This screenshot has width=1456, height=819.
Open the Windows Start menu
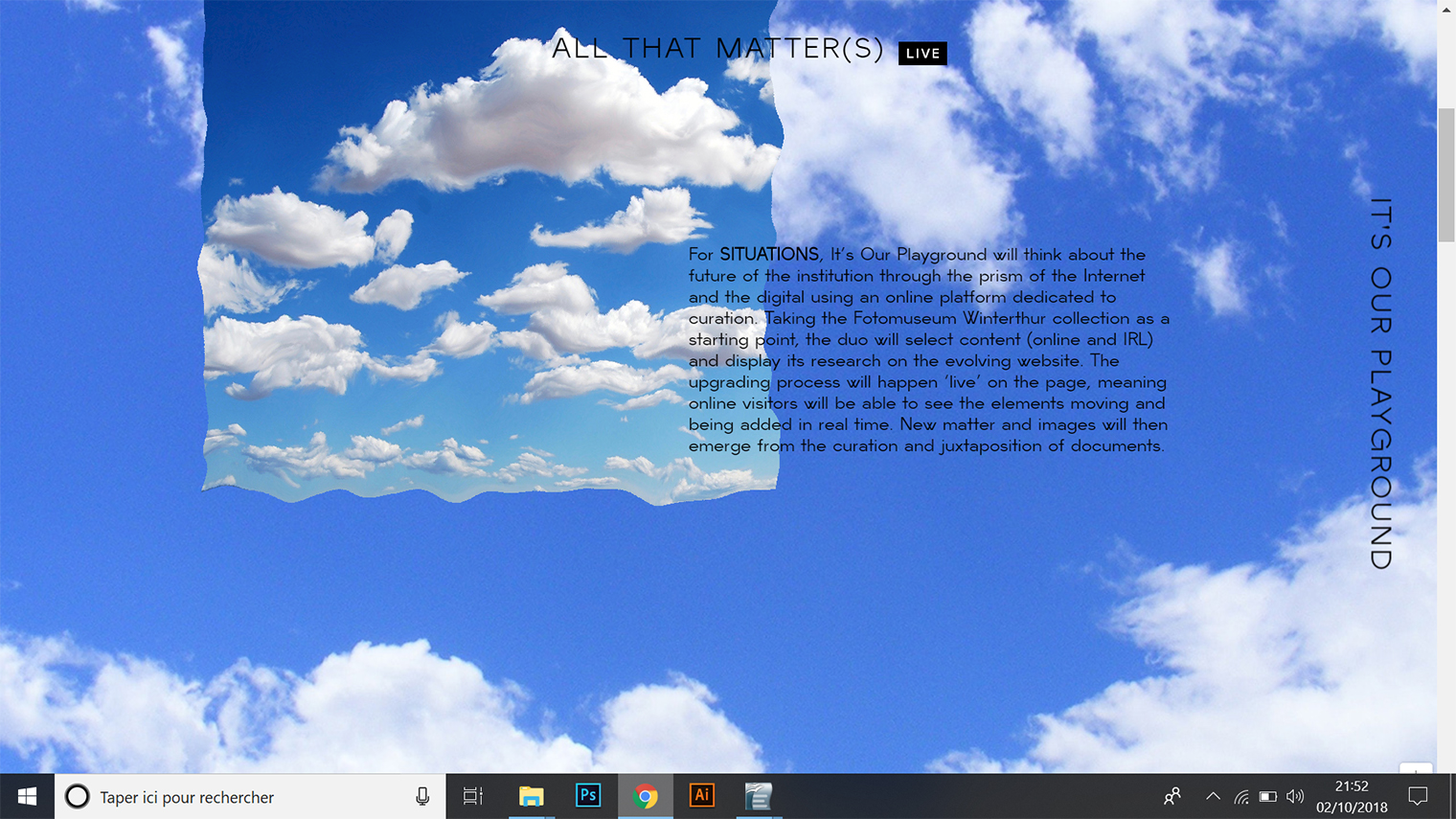tap(27, 797)
